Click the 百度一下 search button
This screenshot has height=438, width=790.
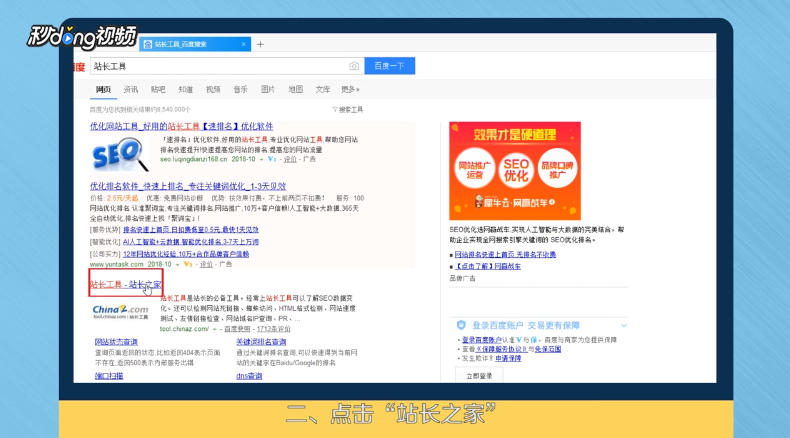coord(389,66)
